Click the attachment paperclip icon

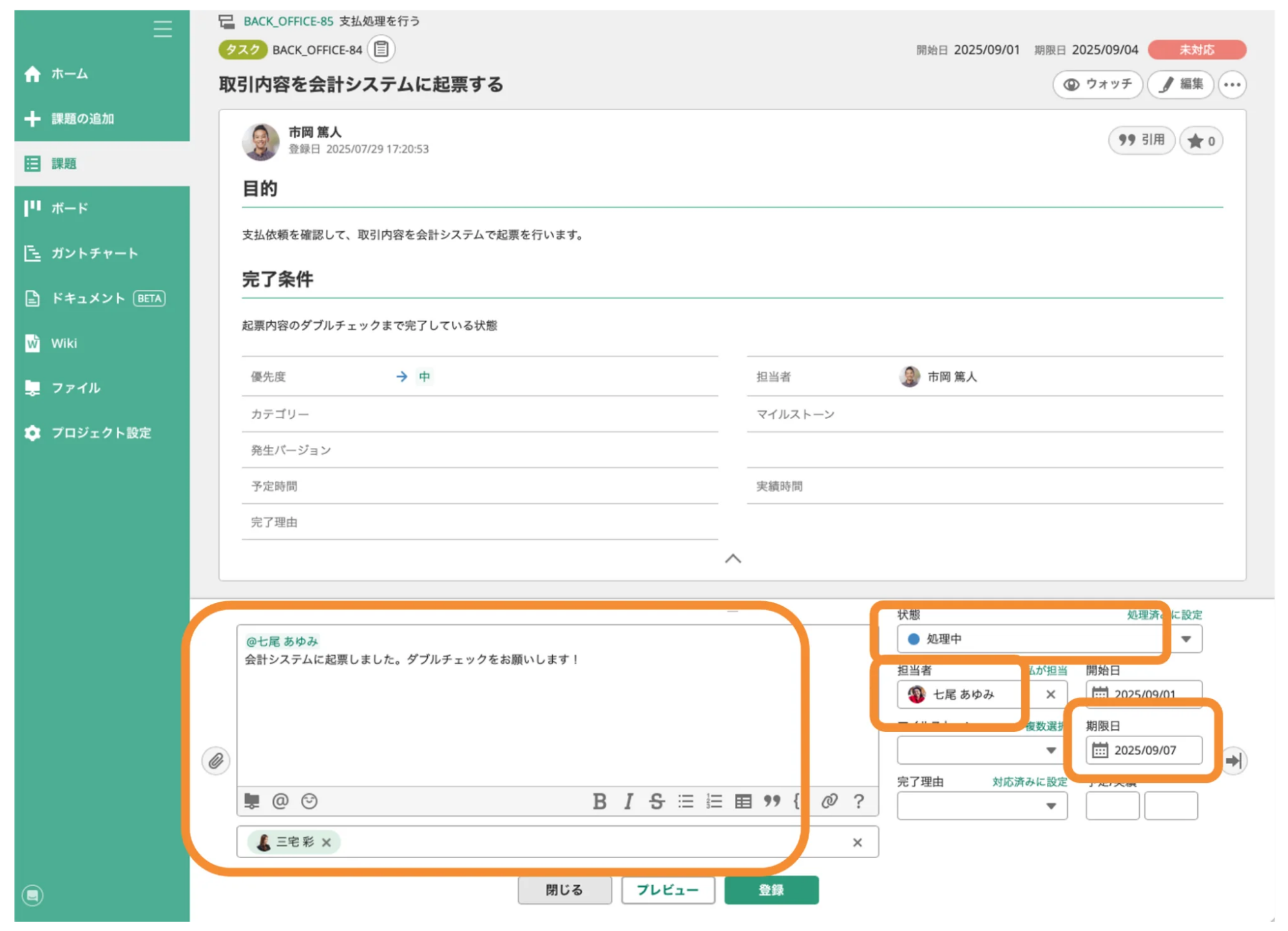(216, 761)
